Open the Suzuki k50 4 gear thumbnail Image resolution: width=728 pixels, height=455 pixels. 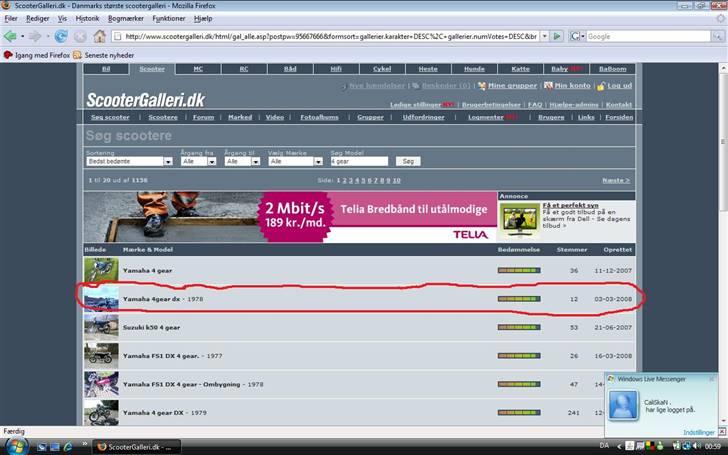pos(101,326)
